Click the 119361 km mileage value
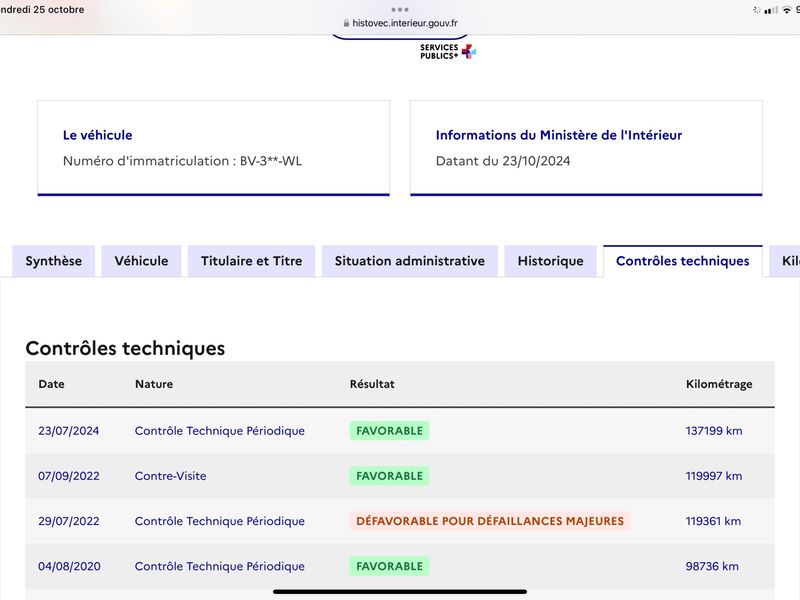Image resolution: width=800 pixels, height=600 pixels. coord(713,521)
